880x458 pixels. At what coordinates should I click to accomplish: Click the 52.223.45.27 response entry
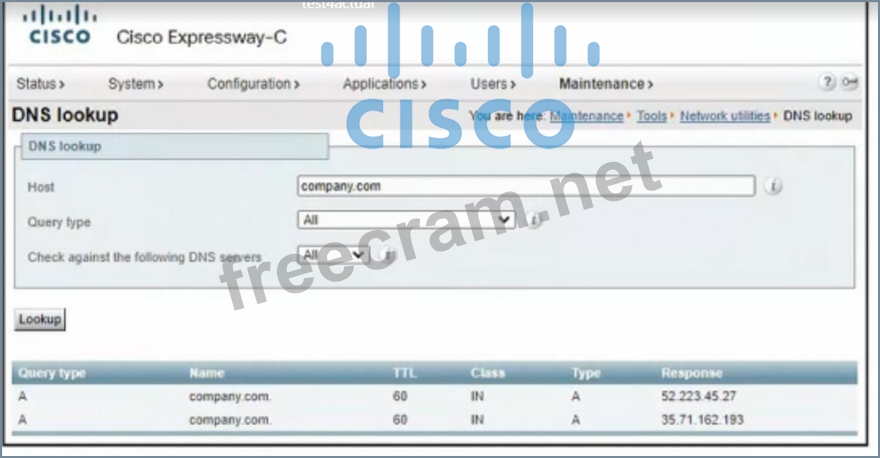tap(698, 396)
